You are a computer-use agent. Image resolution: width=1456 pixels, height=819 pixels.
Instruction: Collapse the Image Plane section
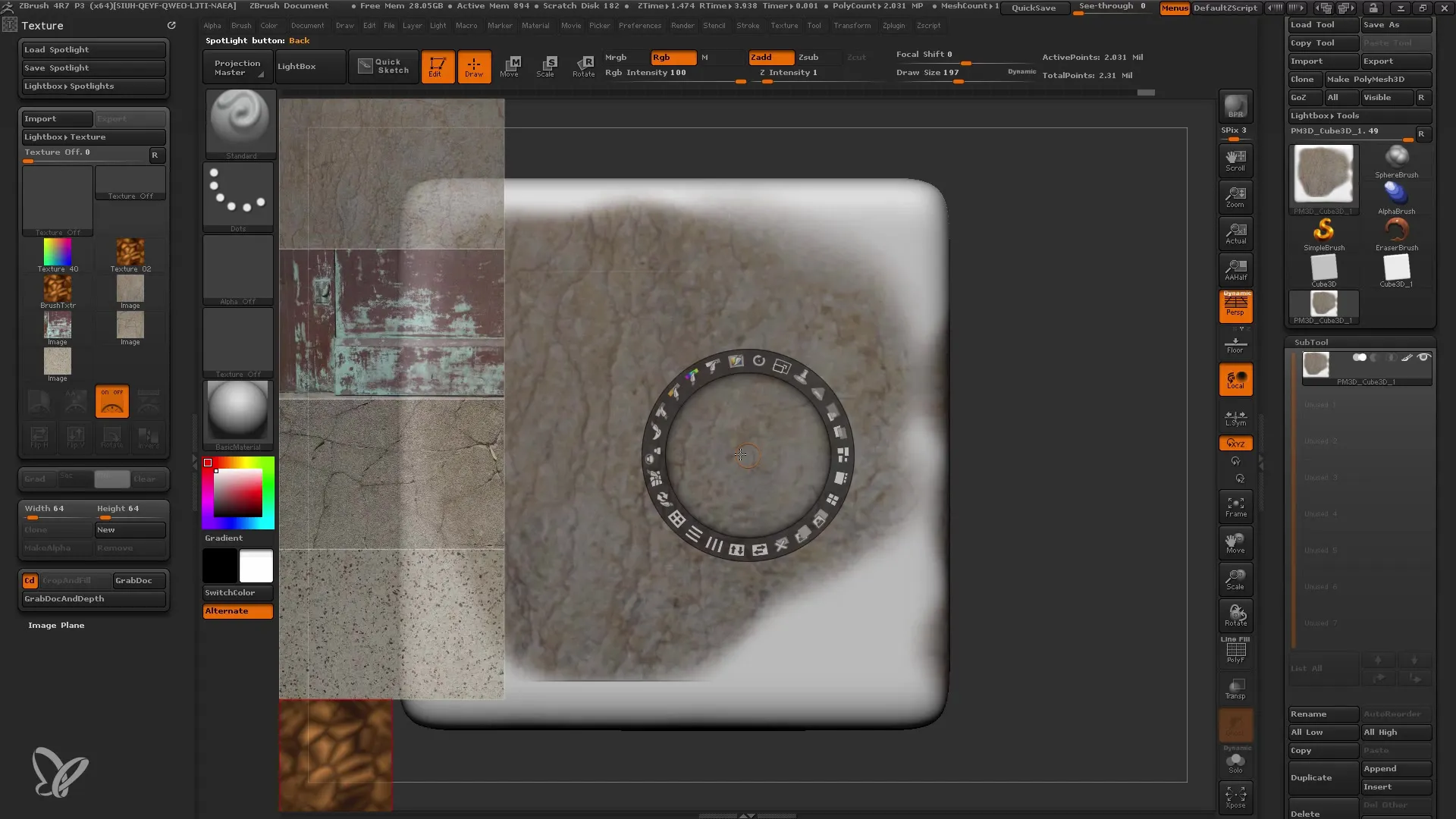(x=56, y=625)
